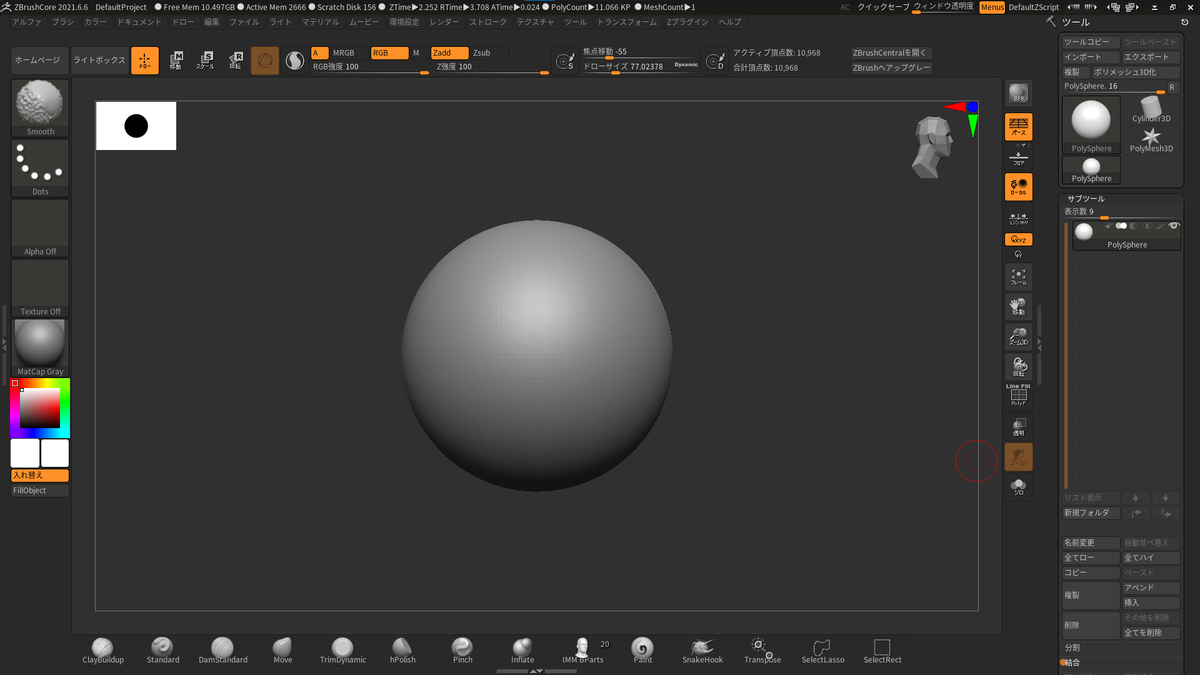Toggle PolySphere subtool eye visibility

1174,226
